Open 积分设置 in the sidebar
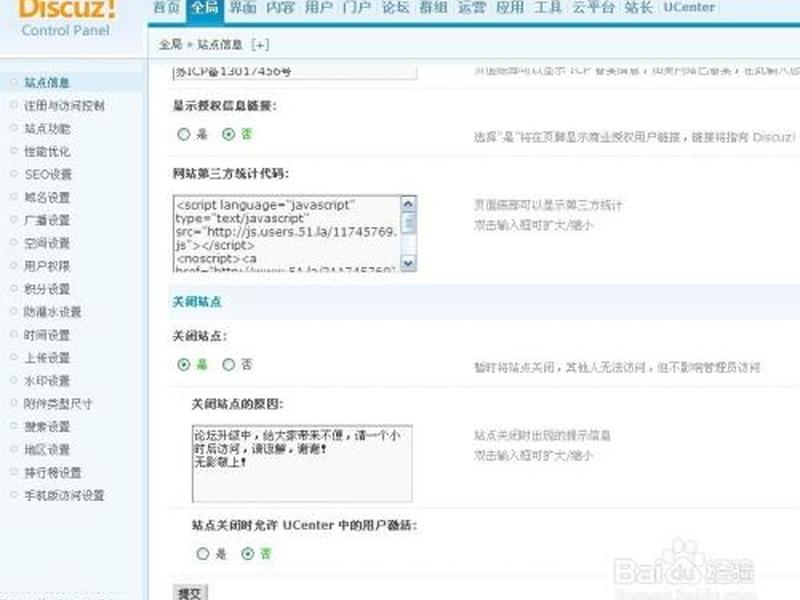 click(x=47, y=289)
